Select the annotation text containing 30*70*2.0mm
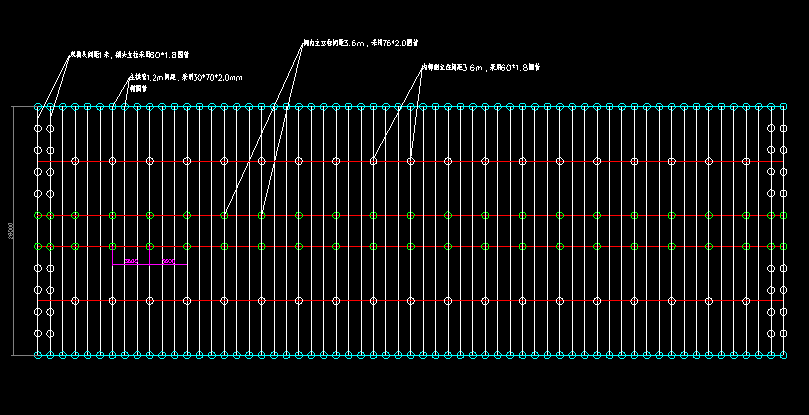 [185, 77]
